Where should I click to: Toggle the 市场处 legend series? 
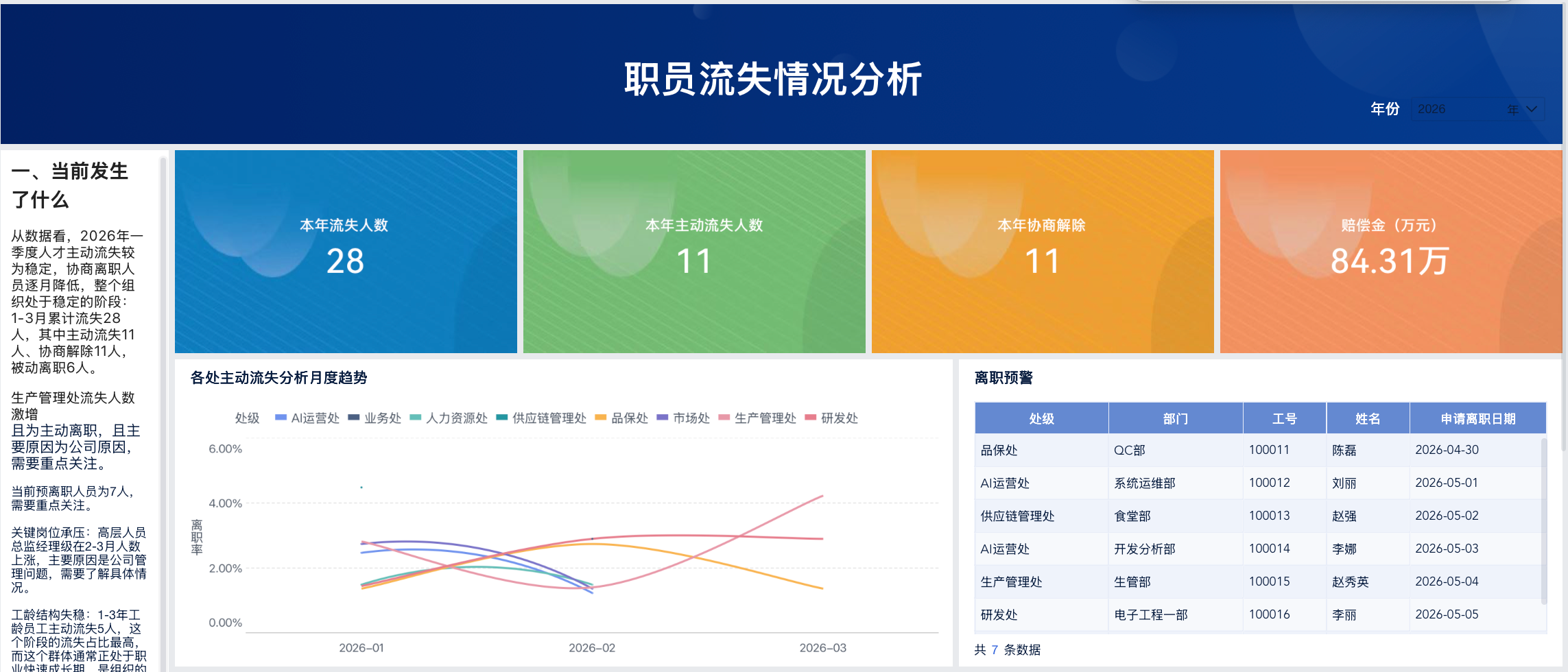(683, 418)
